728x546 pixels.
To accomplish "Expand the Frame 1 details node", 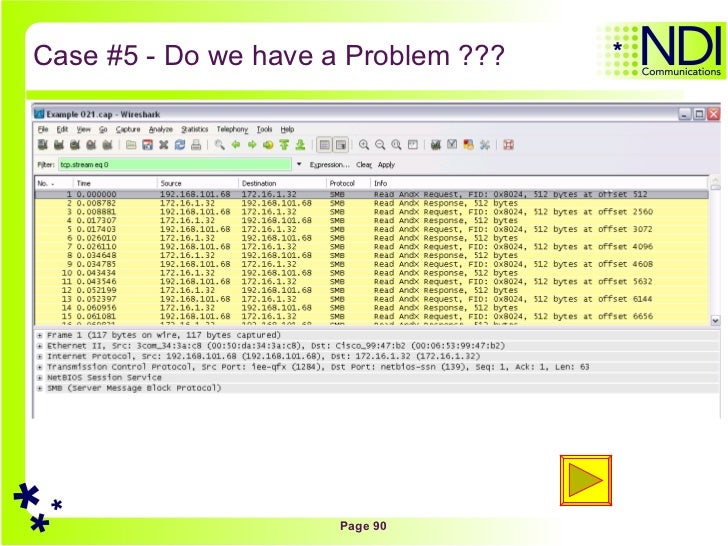I will [x=40, y=335].
